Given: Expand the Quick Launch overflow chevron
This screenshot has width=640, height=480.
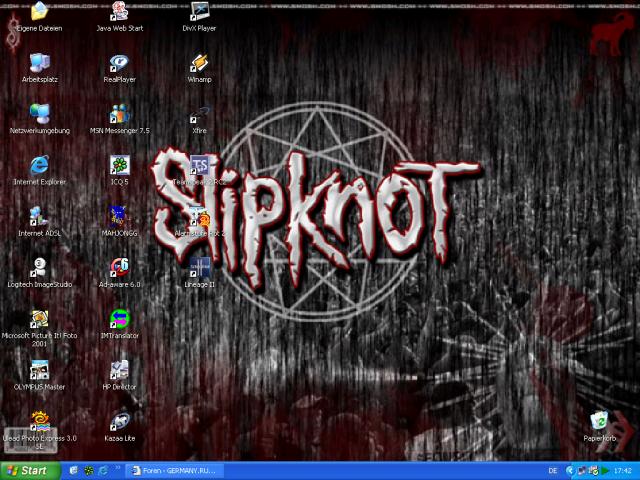Looking at the screenshot, I should [118, 468].
